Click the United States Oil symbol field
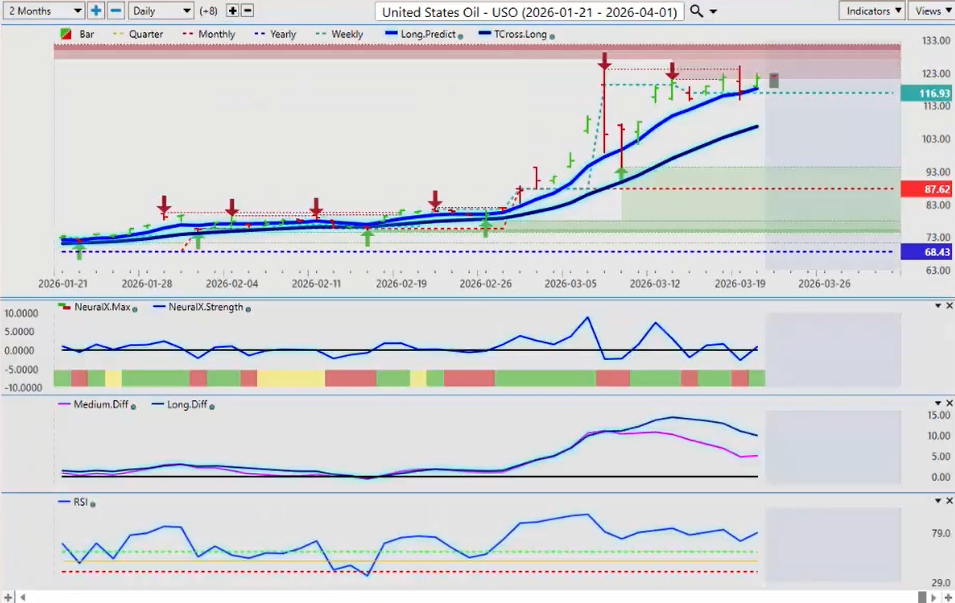 pos(529,12)
